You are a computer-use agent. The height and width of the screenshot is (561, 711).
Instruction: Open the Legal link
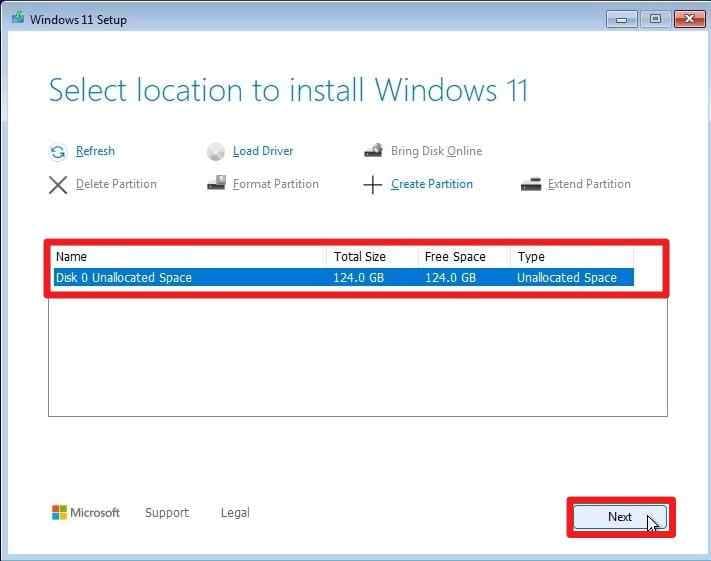pyautogui.click(x=235, y=513)
